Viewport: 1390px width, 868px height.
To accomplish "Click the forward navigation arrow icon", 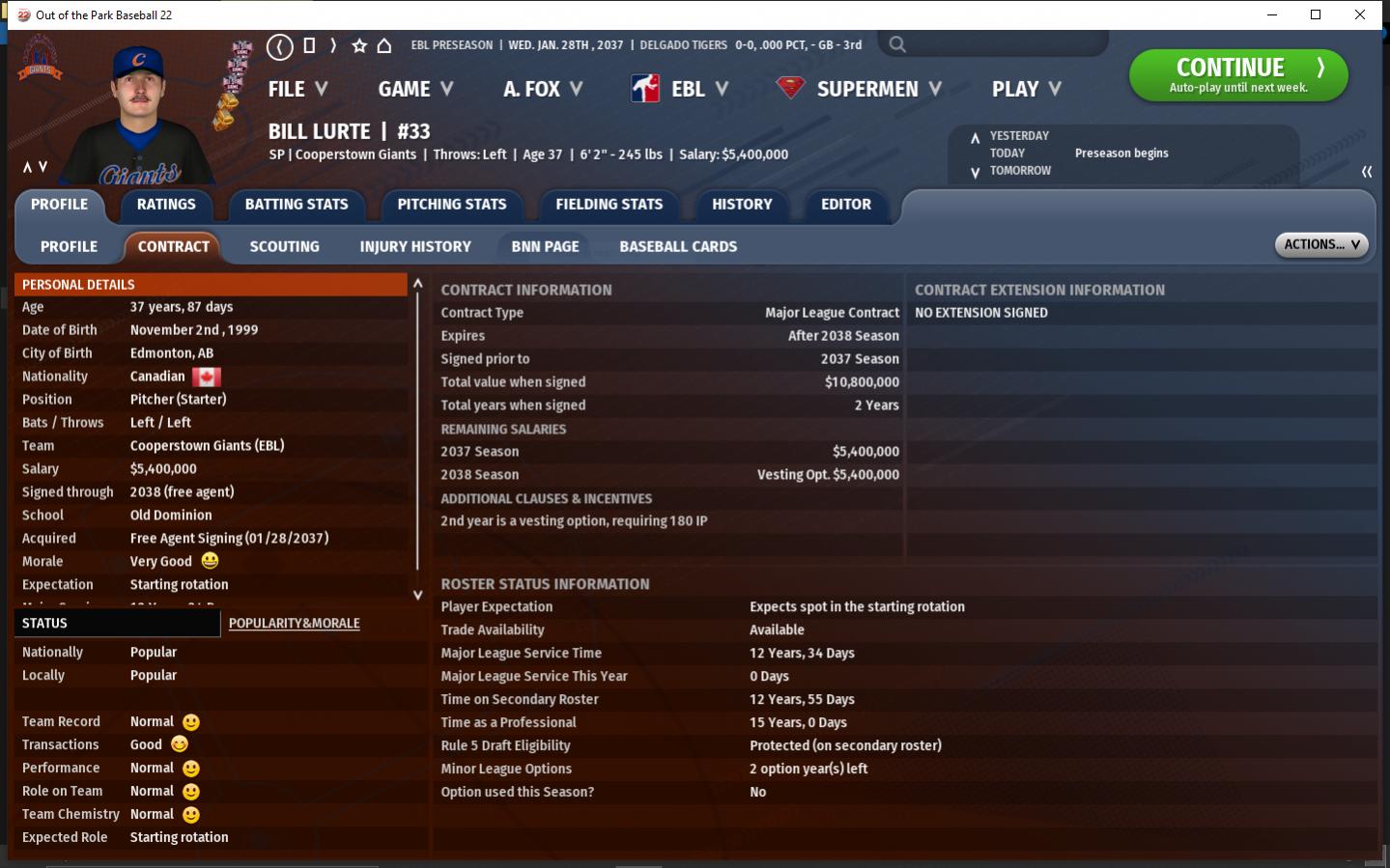I will pos(333,45).
